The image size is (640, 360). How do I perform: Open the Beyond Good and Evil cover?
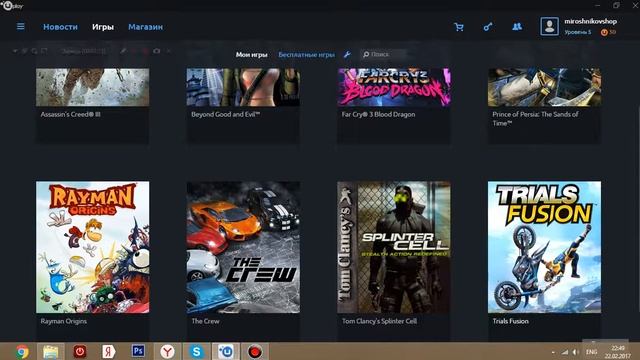(x=243, y=87)
